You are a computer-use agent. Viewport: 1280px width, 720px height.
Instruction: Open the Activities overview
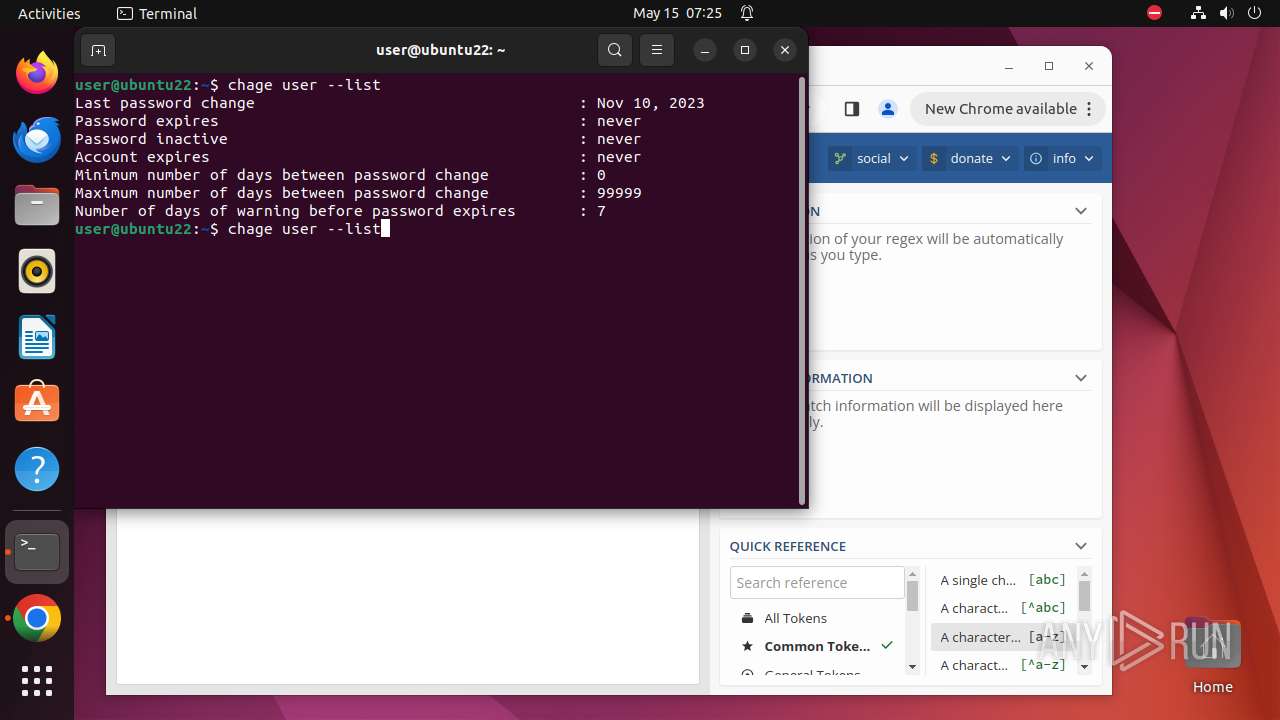click(x=49, y=13)
